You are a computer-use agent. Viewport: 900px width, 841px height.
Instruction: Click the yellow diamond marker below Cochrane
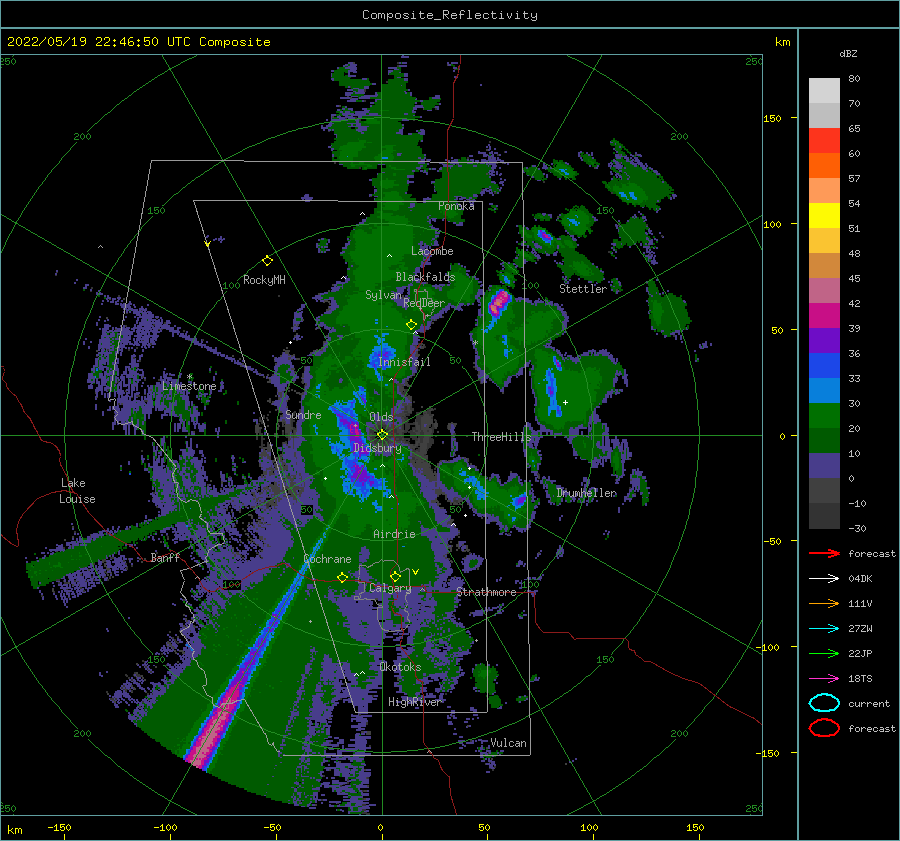(x=343, y=577)
